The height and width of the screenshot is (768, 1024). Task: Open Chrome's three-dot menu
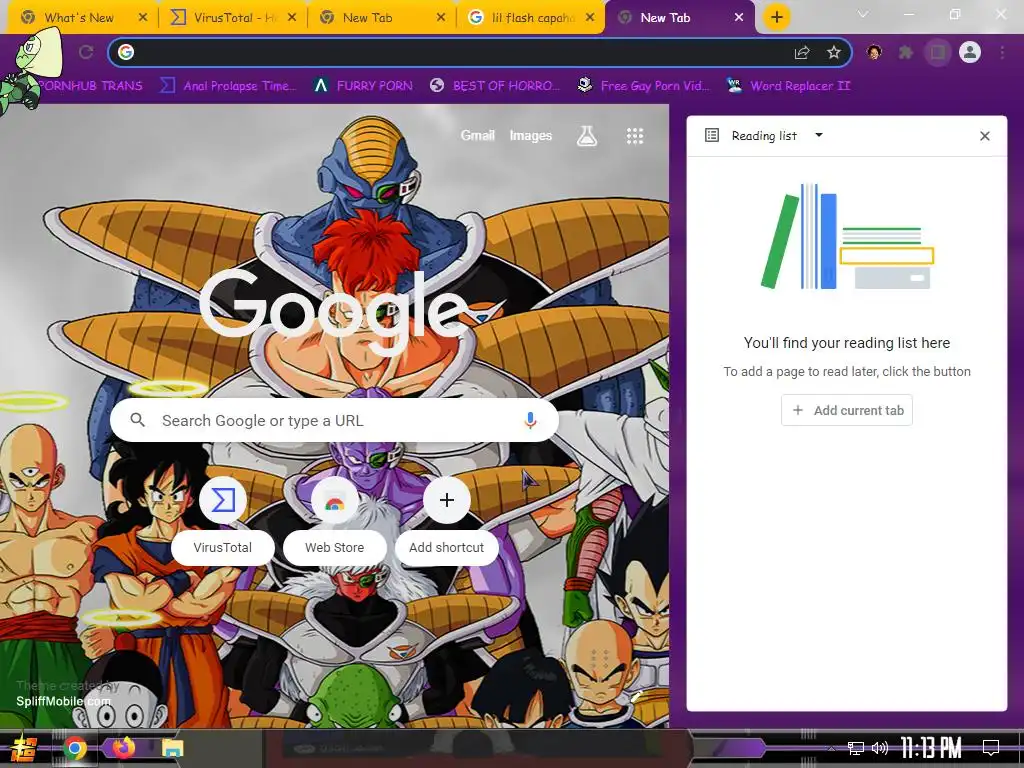tap(1002, 52)
